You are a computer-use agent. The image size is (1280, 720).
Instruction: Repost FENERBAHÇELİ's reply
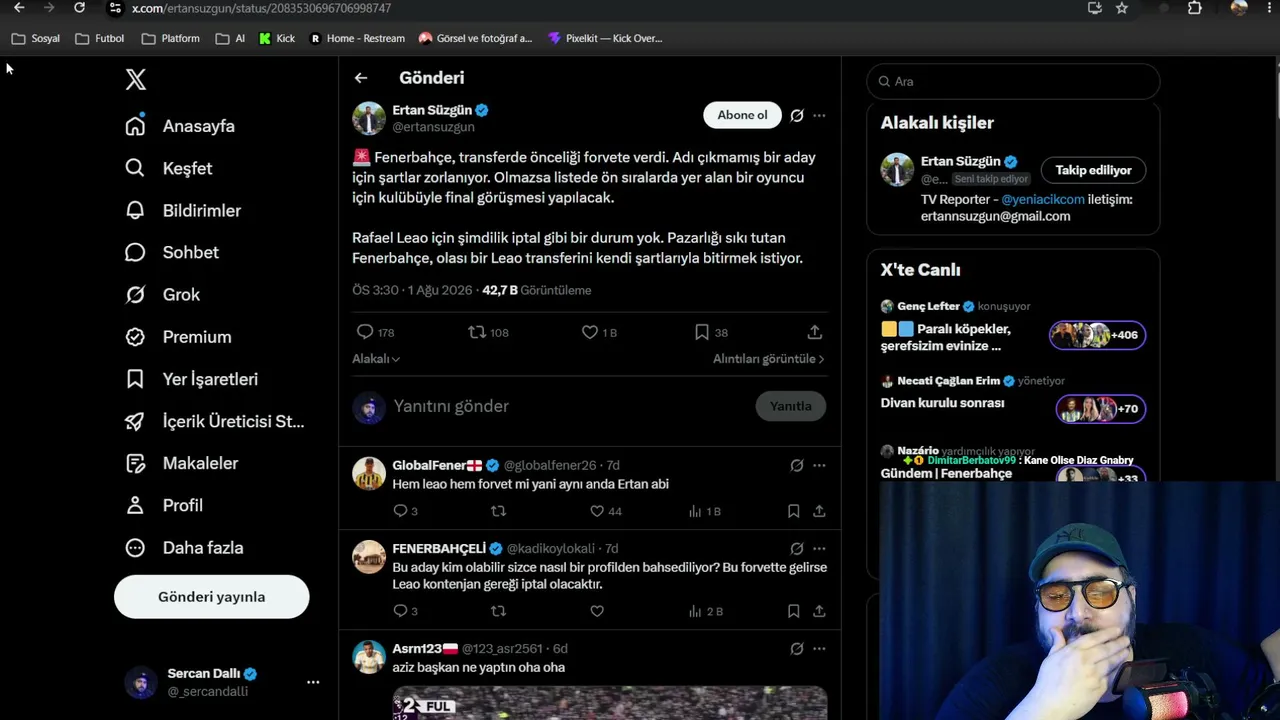point(498,611)
